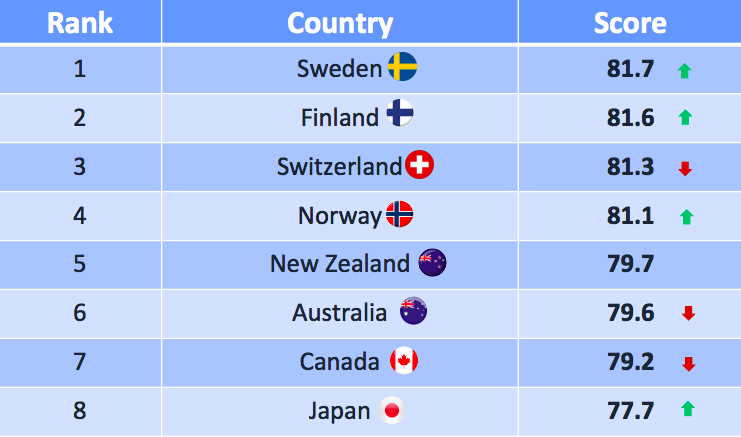Click the Japan flag icon

coord(392,410)
